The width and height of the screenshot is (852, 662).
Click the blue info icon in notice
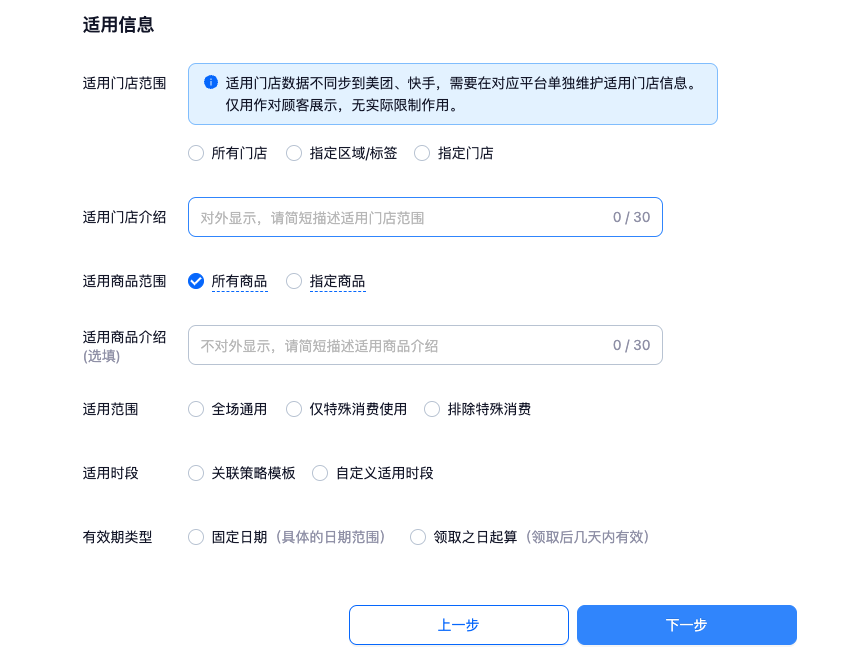point(211,83)
